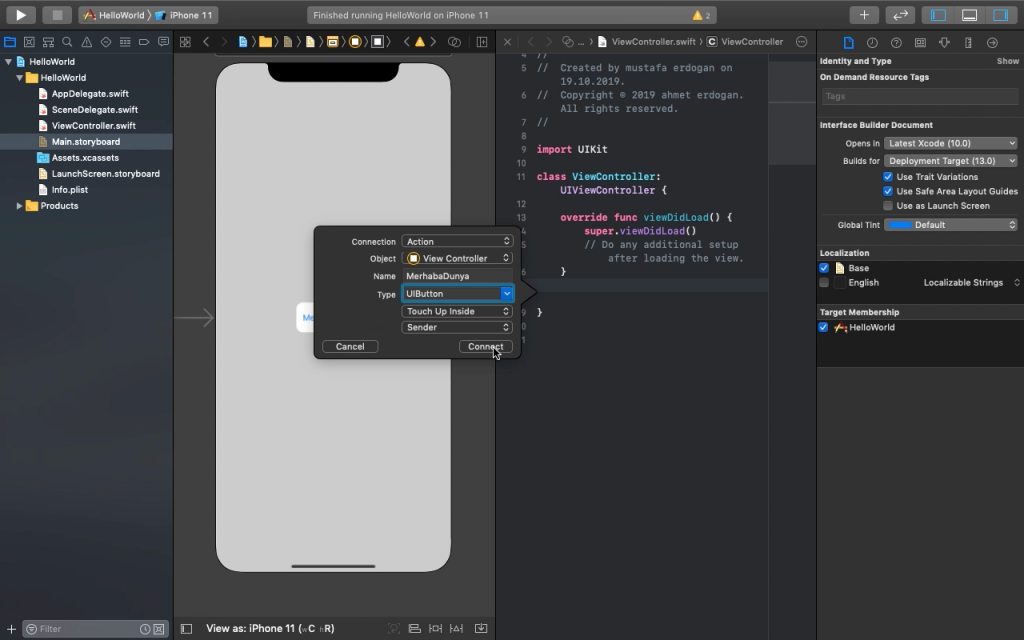1024x640 pixels.
Task: Check English under Localization
Action: tap(825, 282)
